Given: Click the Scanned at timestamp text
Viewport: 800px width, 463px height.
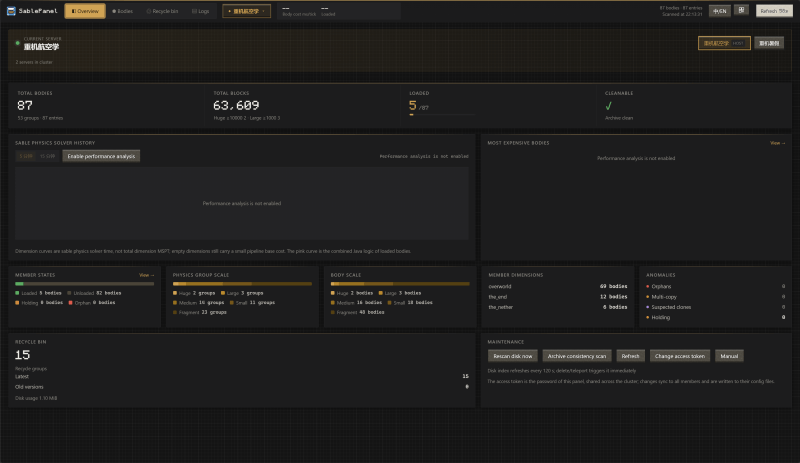Looking at the screenshot, I should (x=682, y=14).
